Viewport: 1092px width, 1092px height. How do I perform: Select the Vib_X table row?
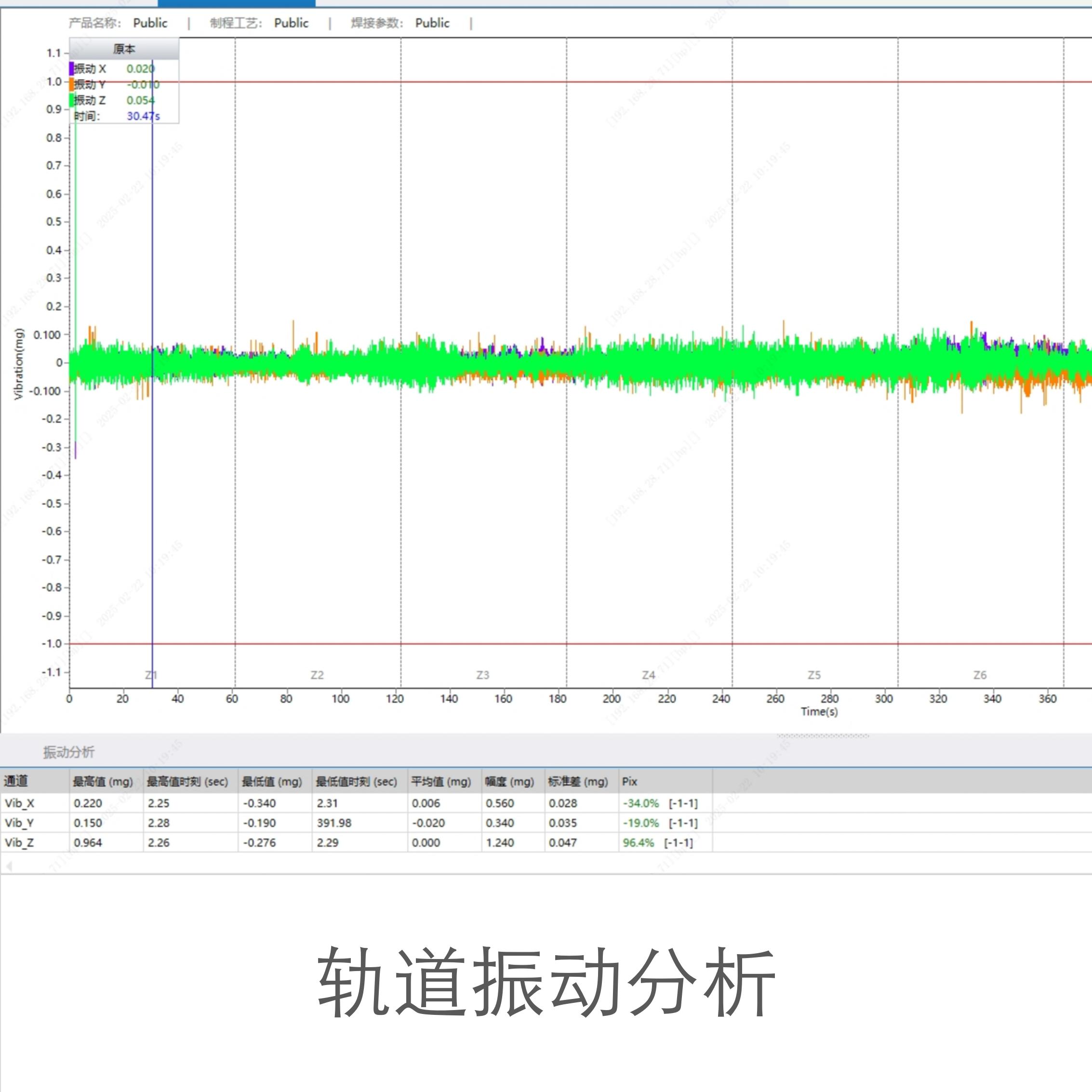point(20,802)
